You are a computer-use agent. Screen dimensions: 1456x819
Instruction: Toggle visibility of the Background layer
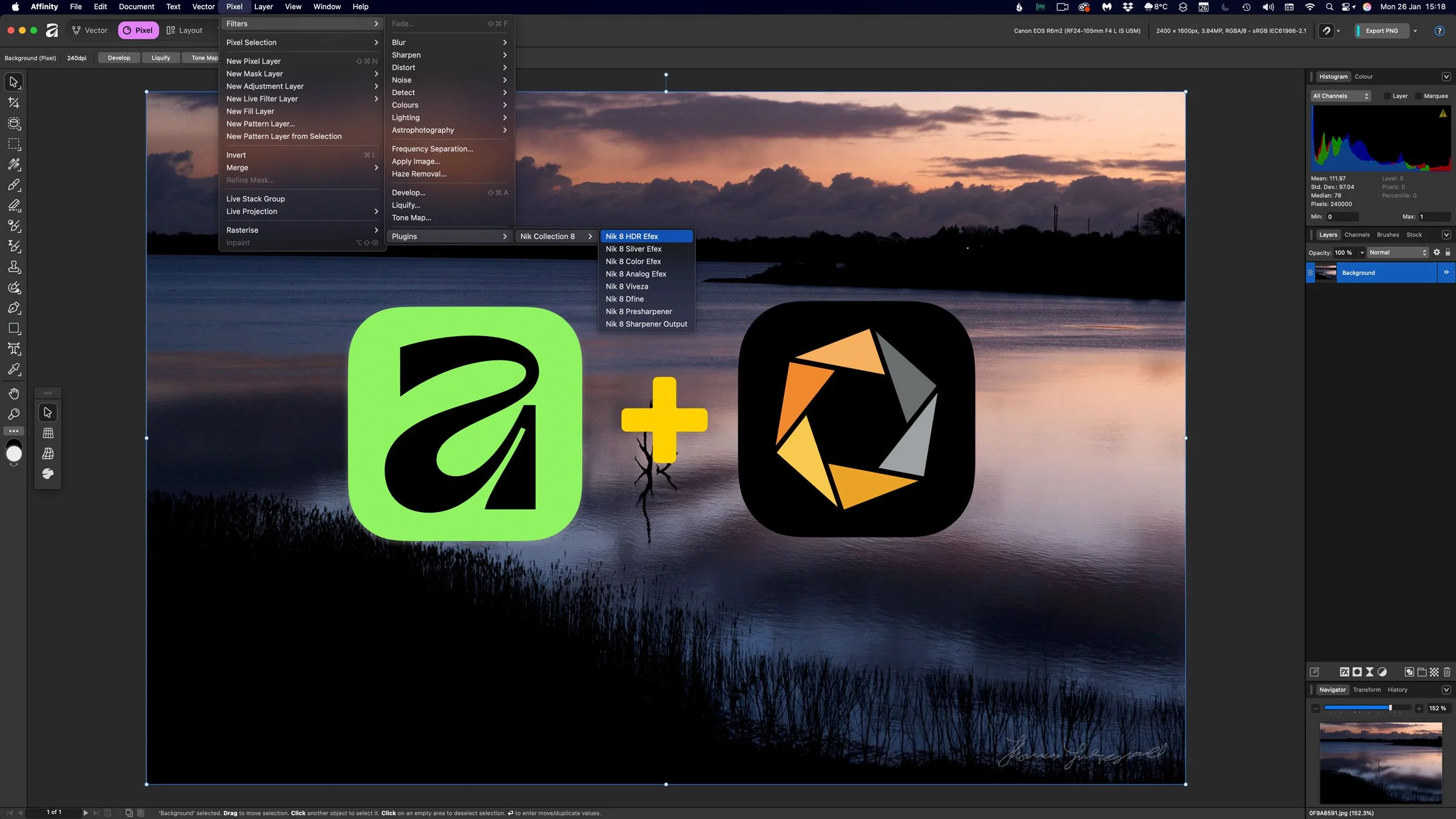1447,272
